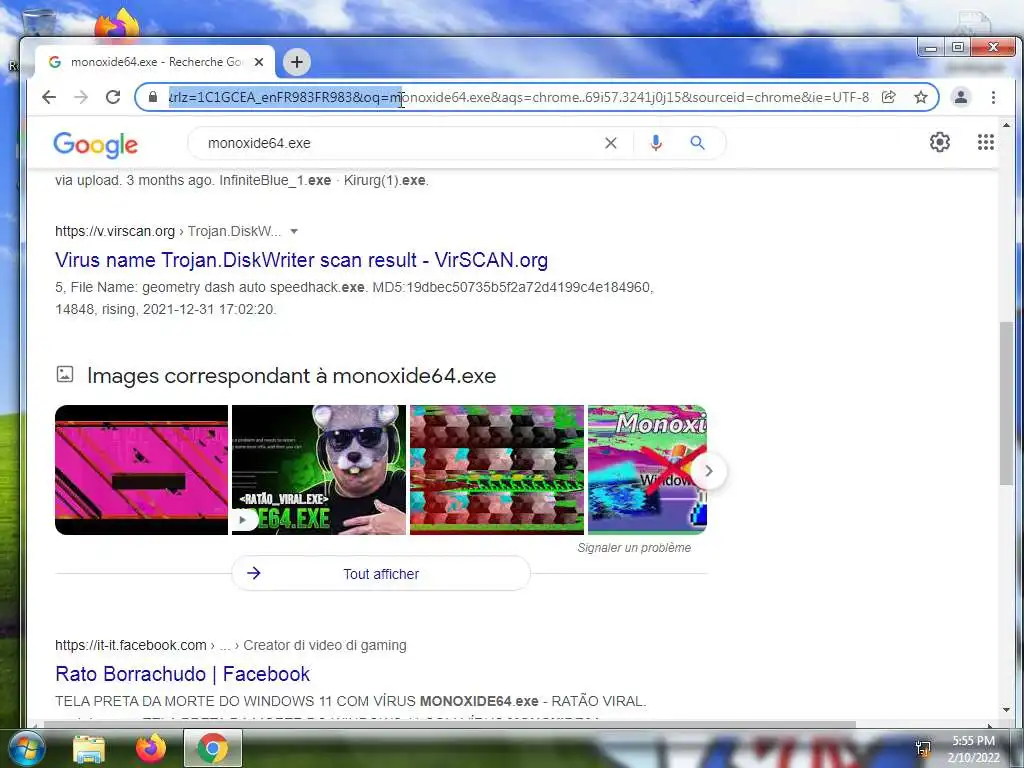The height and width of the screenshot is (768, 1024).
Task: Open the rat with sunglasses thumbnail
Action: point(319,470)
